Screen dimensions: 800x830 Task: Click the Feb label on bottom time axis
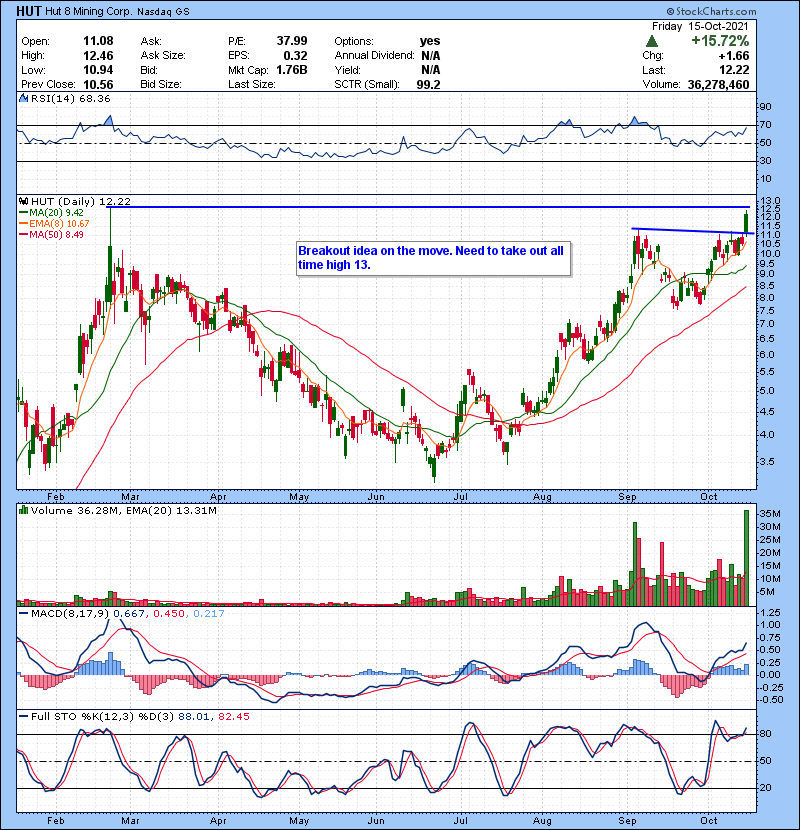pos(55,820)
